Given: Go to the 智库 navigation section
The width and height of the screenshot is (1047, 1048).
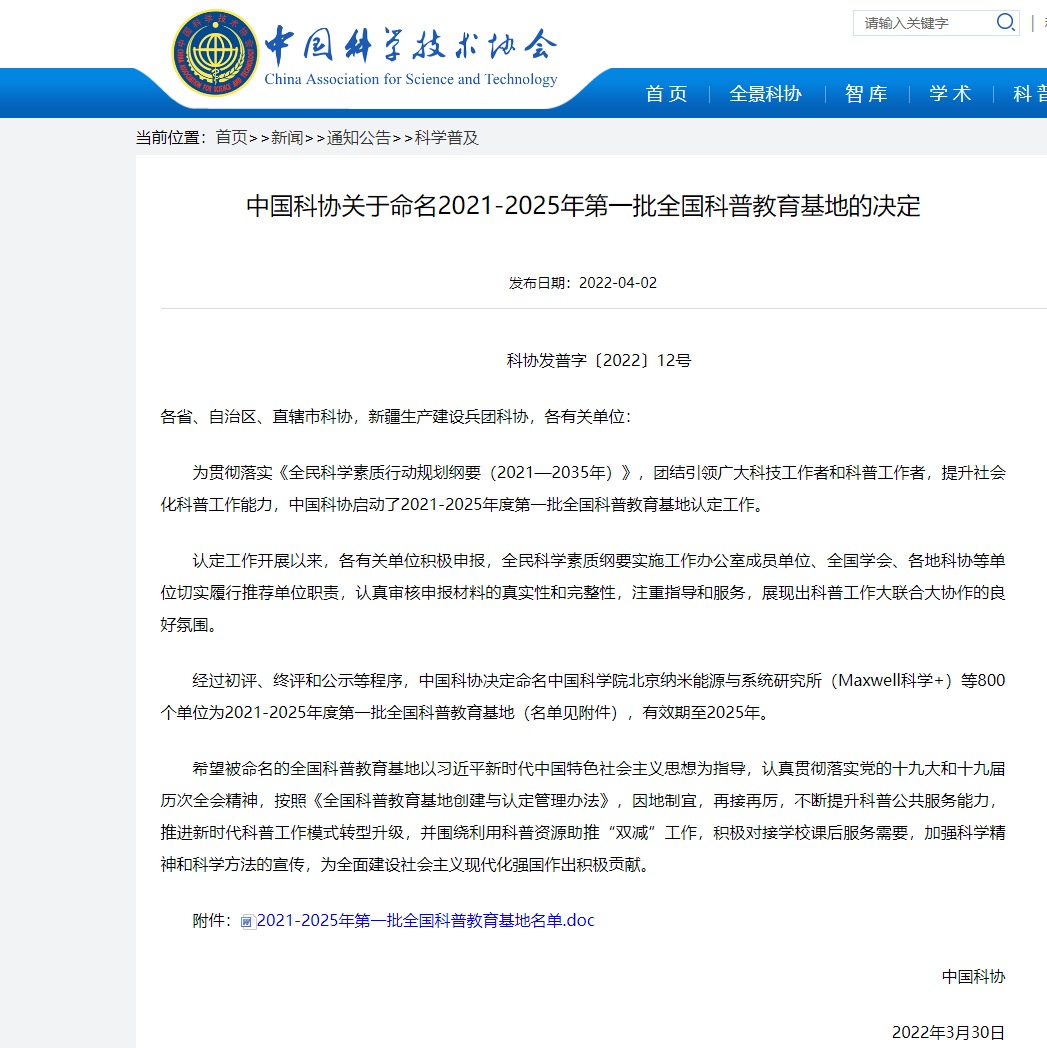Looking at the screenshot, I should (866, 94).
